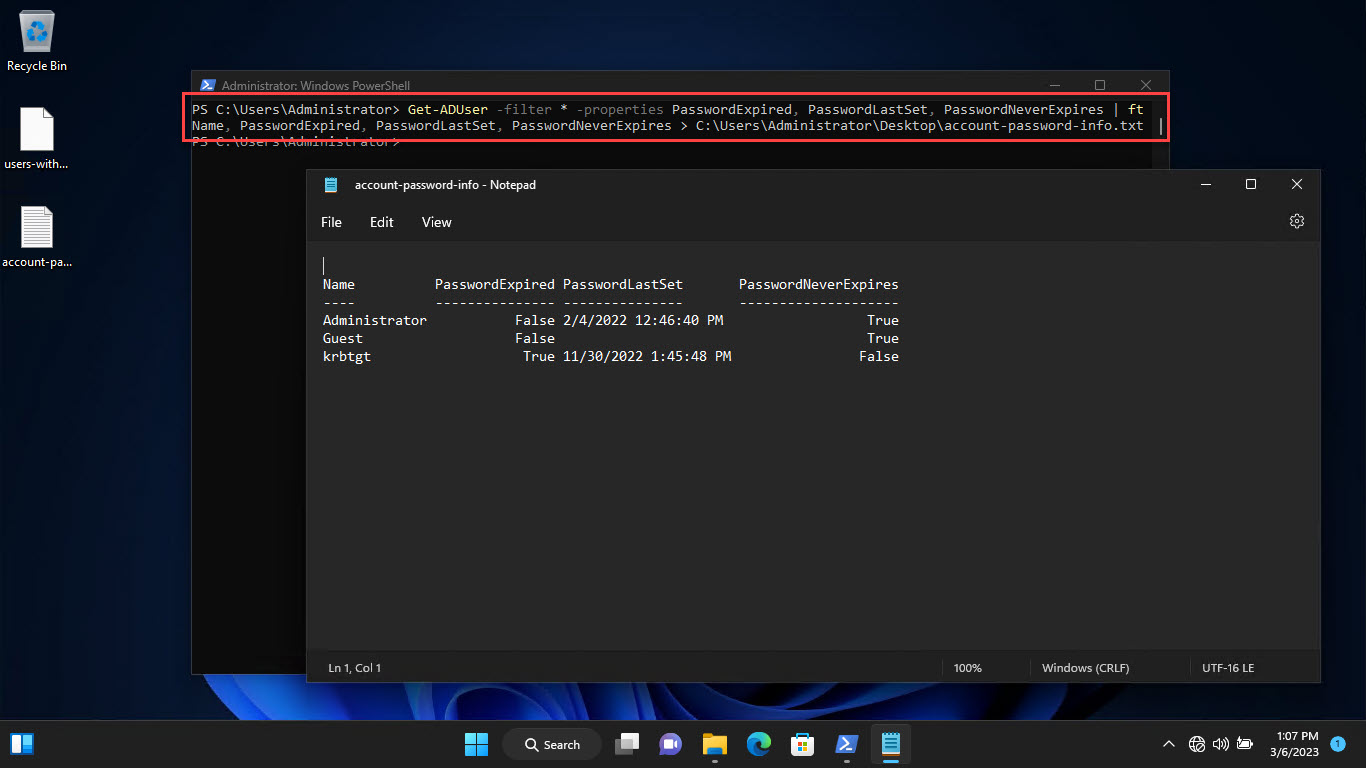This screenshot has width=1366, height=768.
Task: Close the PowerShell window
Action: pyautogui.click(x=1146, y=85)
